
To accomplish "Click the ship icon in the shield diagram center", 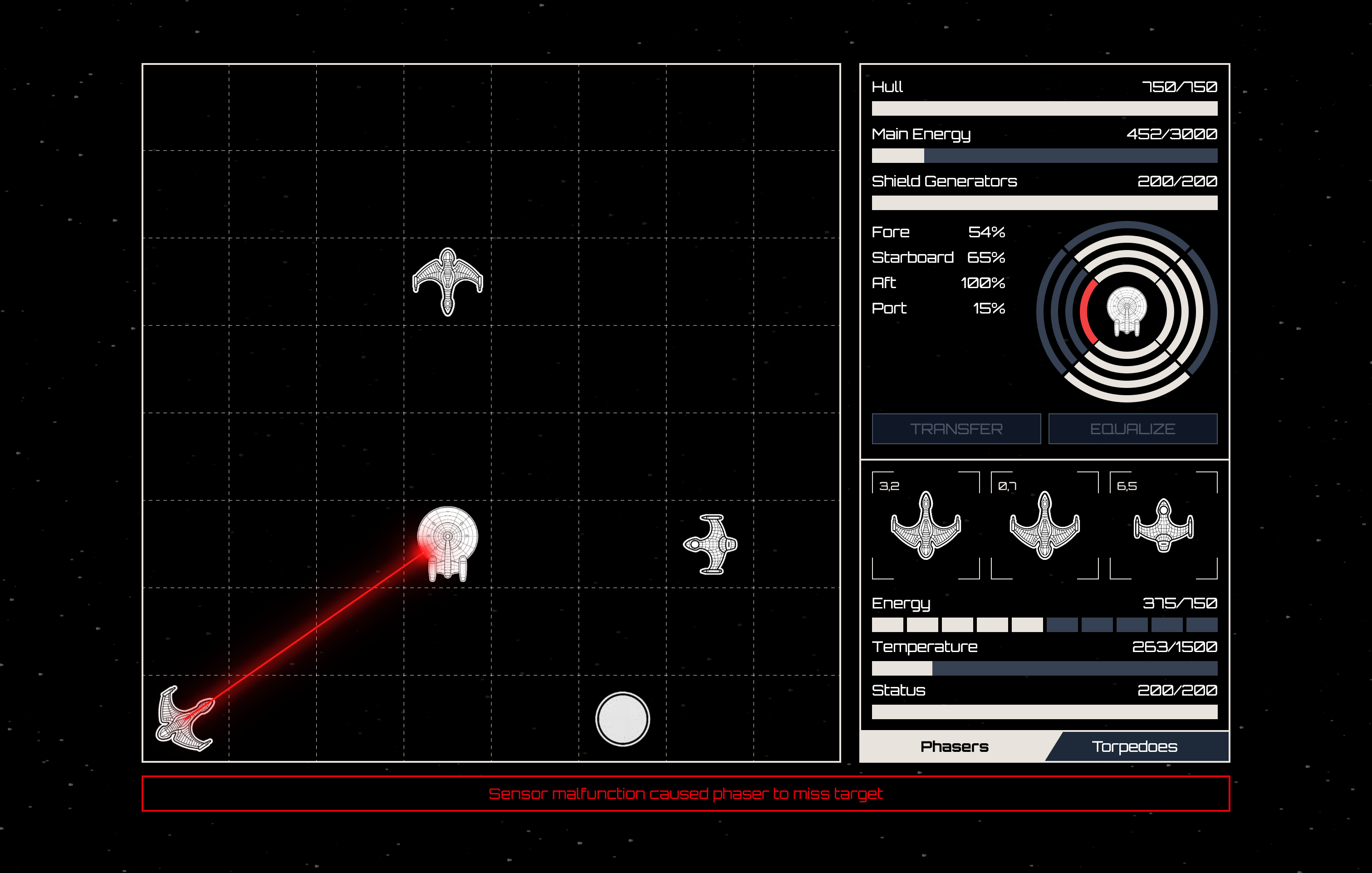I will (1127, 312).
